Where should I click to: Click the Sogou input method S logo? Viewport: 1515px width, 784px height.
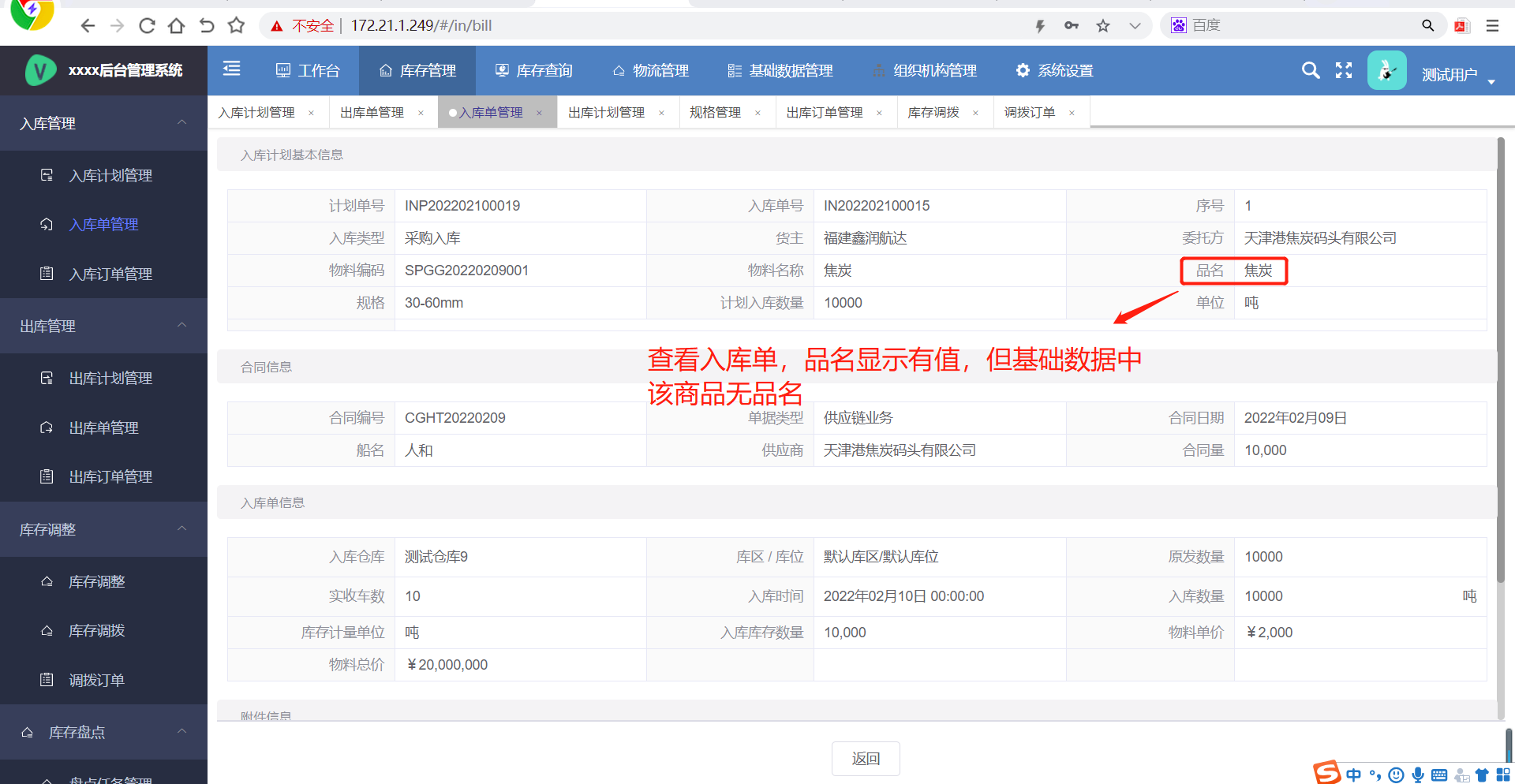pos(1327,772)
